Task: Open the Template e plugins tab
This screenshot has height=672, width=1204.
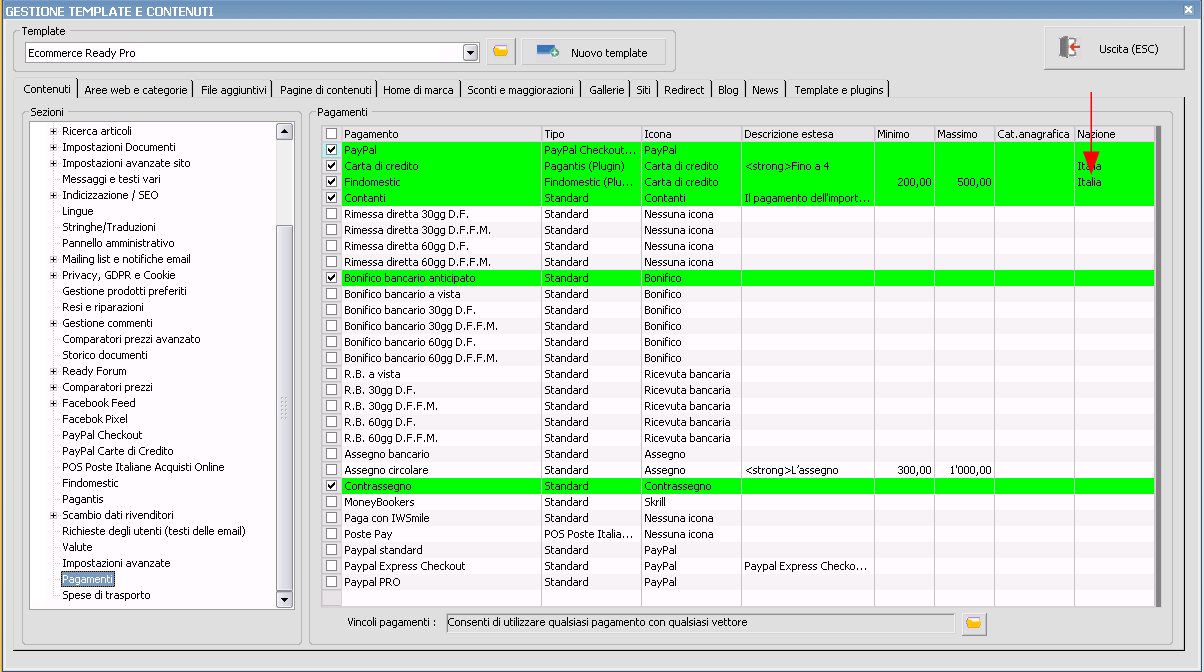Action: (839, 90)
